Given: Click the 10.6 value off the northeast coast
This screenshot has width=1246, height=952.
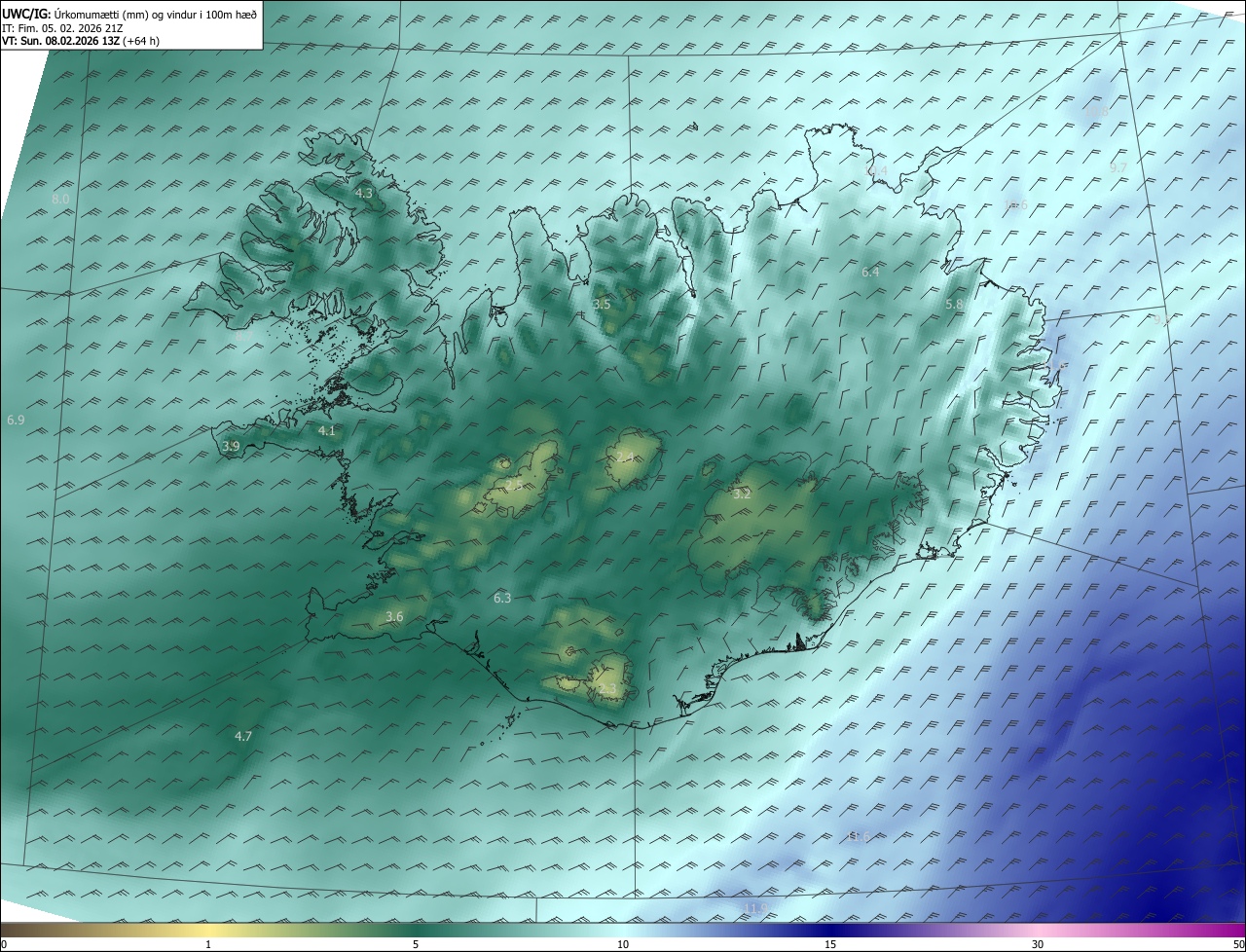Looking at the screenshot, I should (x=1015, y=204).
